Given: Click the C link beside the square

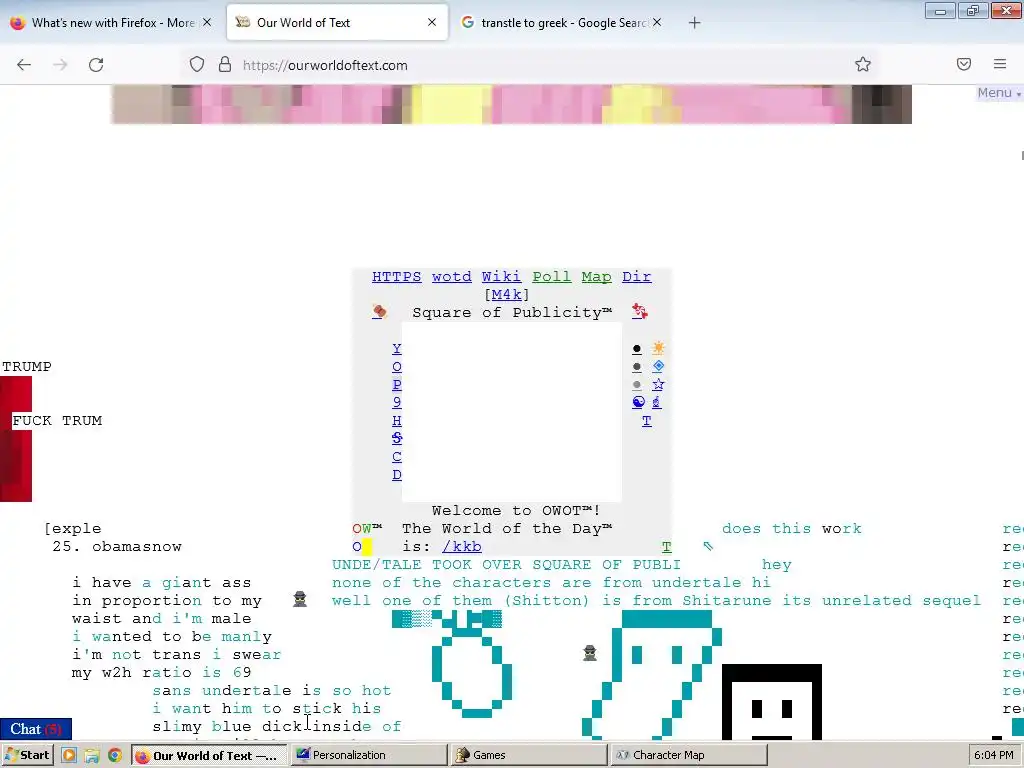Looking at the screenshot, I should click(396, 456).
